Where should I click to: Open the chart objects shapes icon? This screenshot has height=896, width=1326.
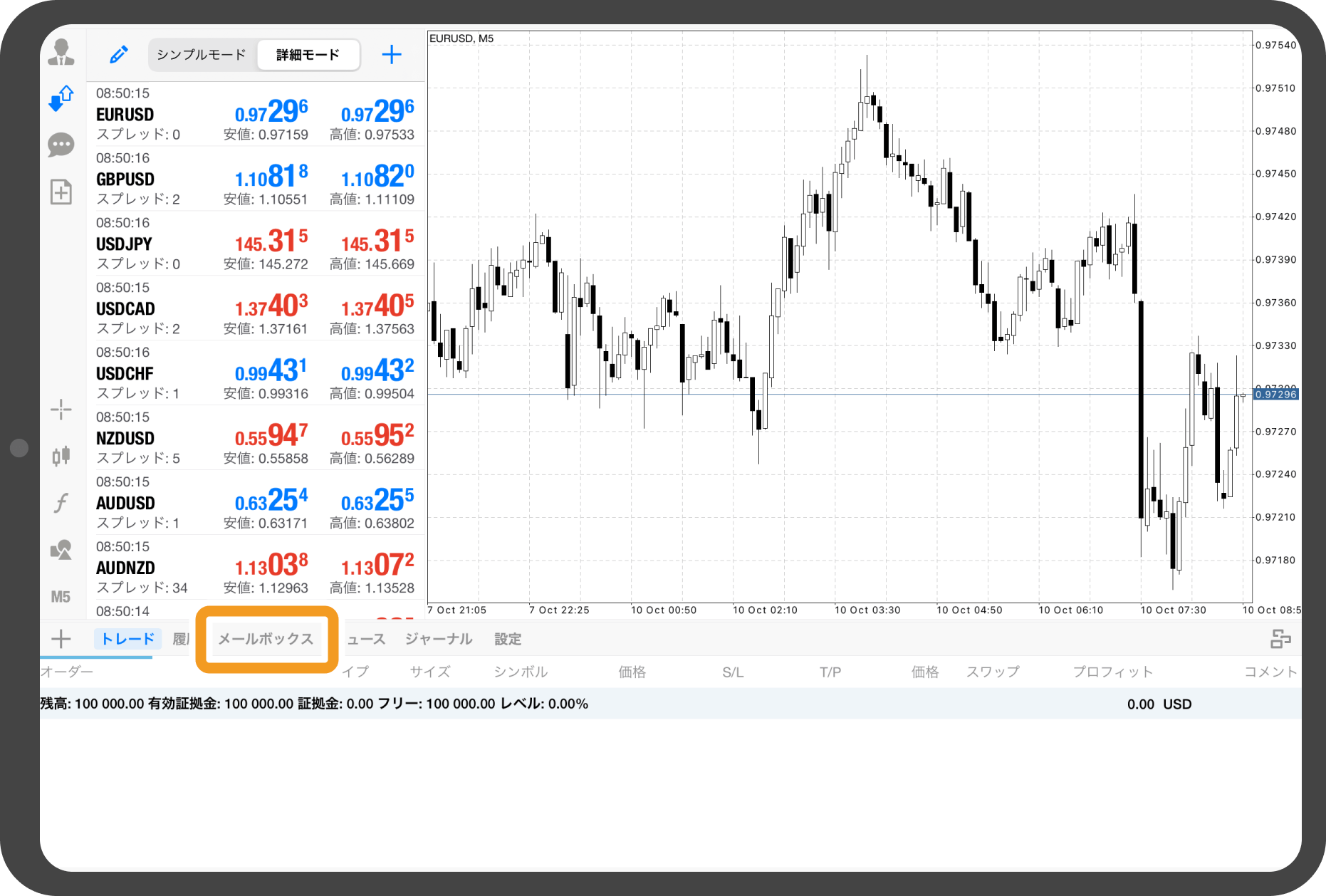point(61,550)
